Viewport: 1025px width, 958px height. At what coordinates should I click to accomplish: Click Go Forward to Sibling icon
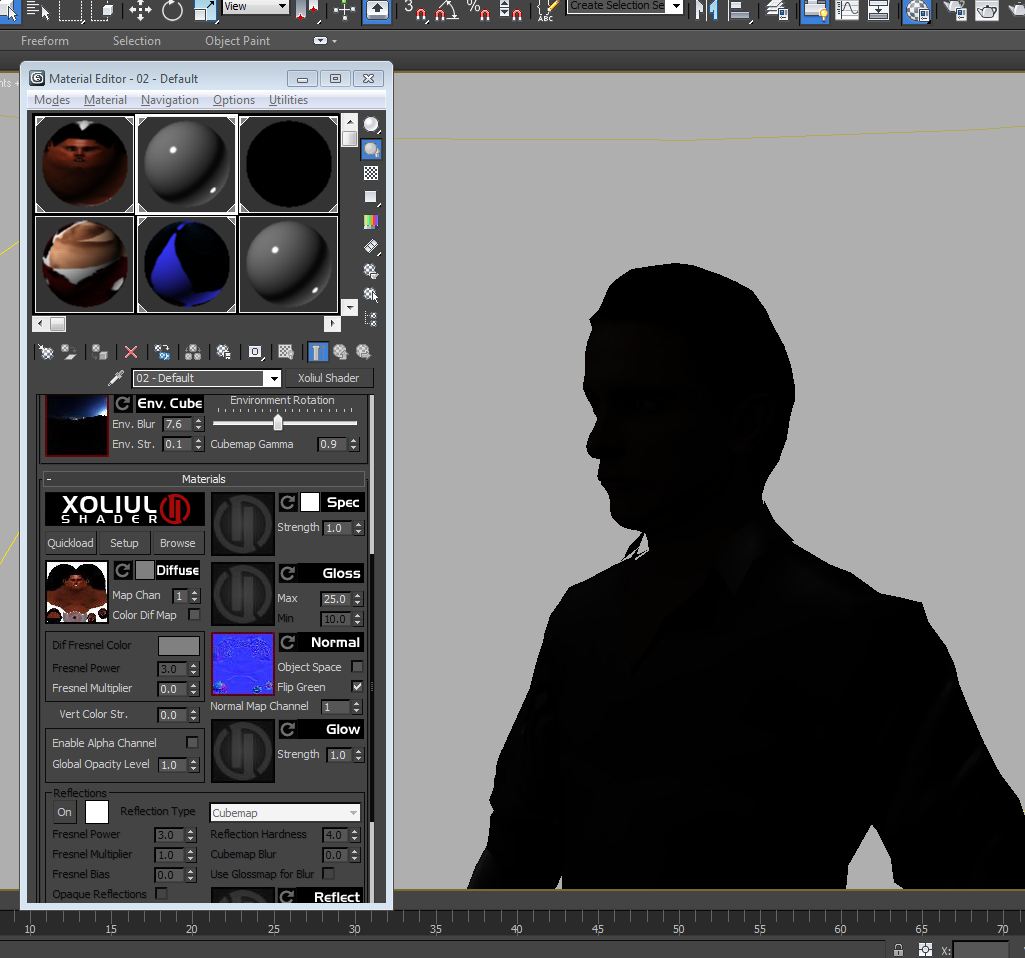tap(363, 352)
